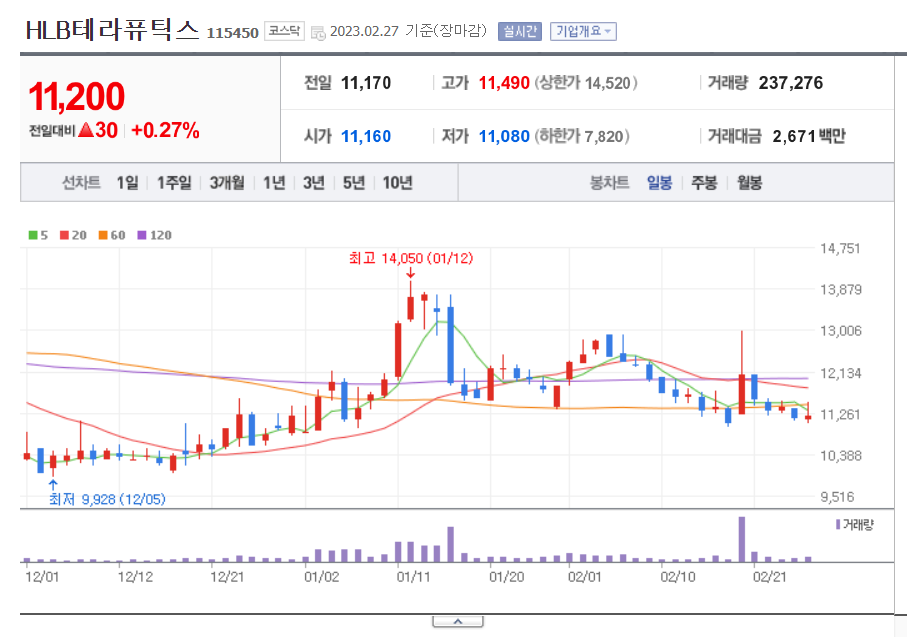Select the 1주일 line chart tab
Image resolution: width=907 pixels, height=637 pixels.
tap(174, 183)
